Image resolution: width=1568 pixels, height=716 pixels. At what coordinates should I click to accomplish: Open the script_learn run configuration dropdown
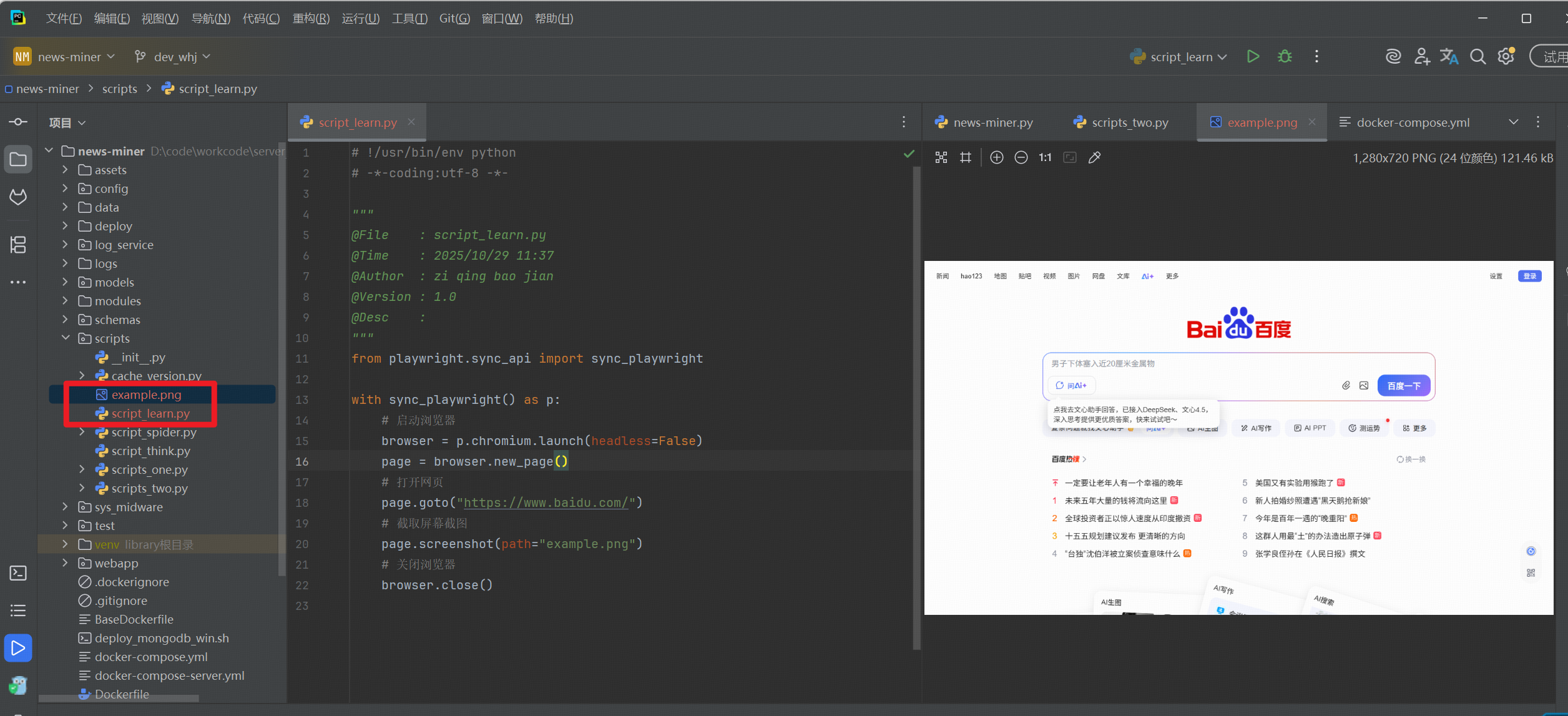[x=1180, y=57]
